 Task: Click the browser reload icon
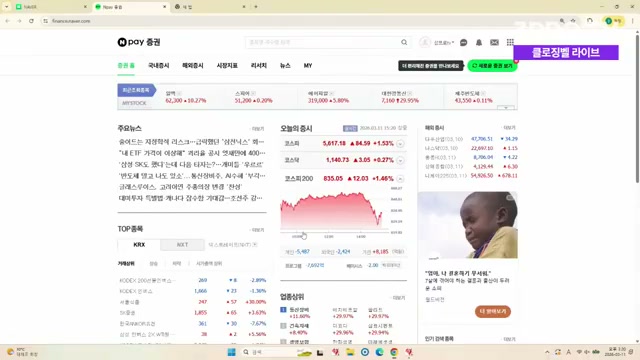point(31,21)
